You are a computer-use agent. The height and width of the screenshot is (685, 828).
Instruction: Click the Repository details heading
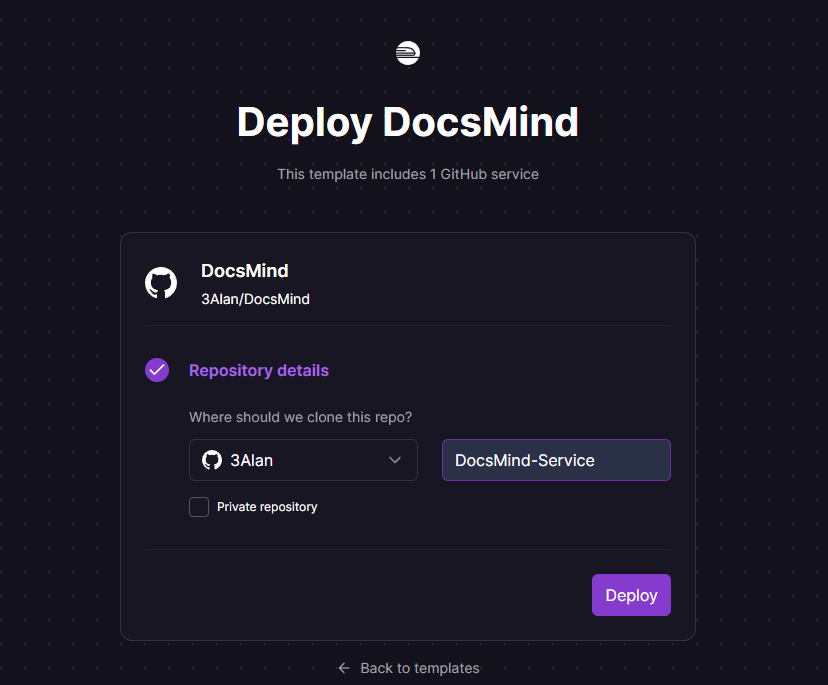click(x=259, y=370)
